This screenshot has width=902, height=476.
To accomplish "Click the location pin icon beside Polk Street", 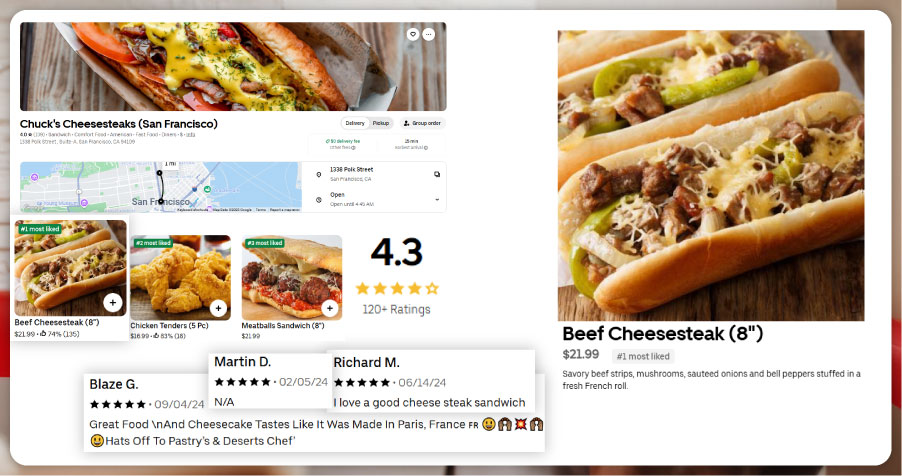I will [x=319, y=174].
